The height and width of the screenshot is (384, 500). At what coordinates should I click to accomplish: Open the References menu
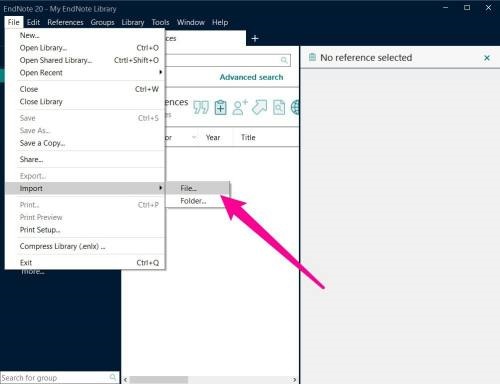65,22
